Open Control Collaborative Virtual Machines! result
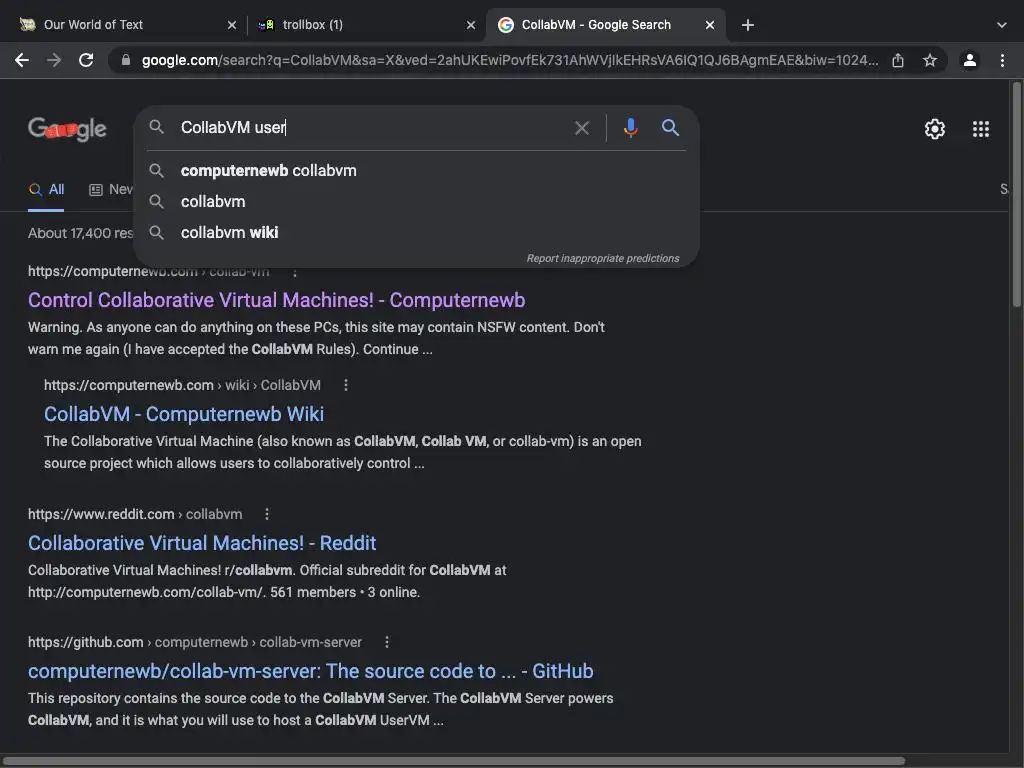Screen dimensions: 1024x768 click(276, 300)
